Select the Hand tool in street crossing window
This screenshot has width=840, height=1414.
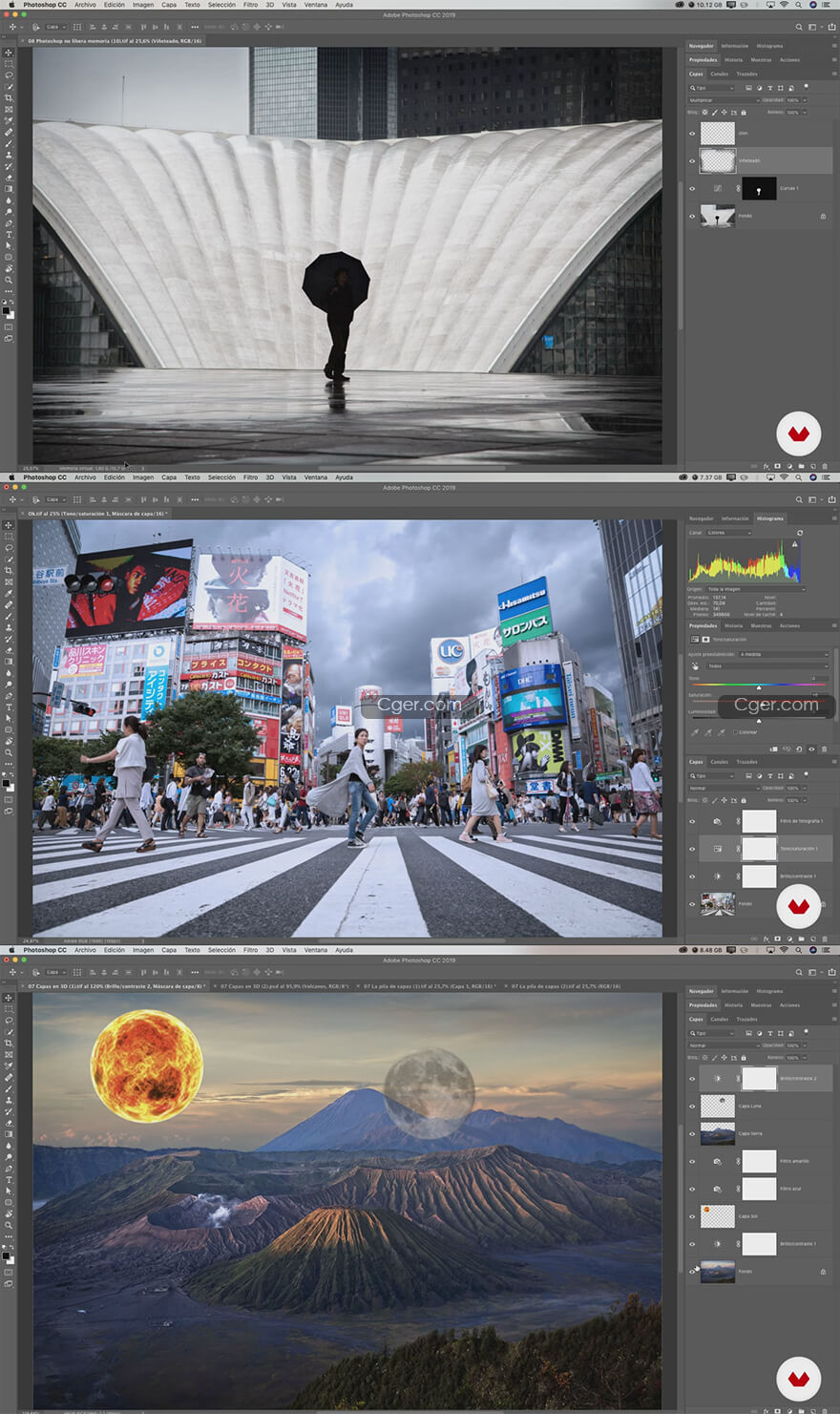click(x=9, y=741)
